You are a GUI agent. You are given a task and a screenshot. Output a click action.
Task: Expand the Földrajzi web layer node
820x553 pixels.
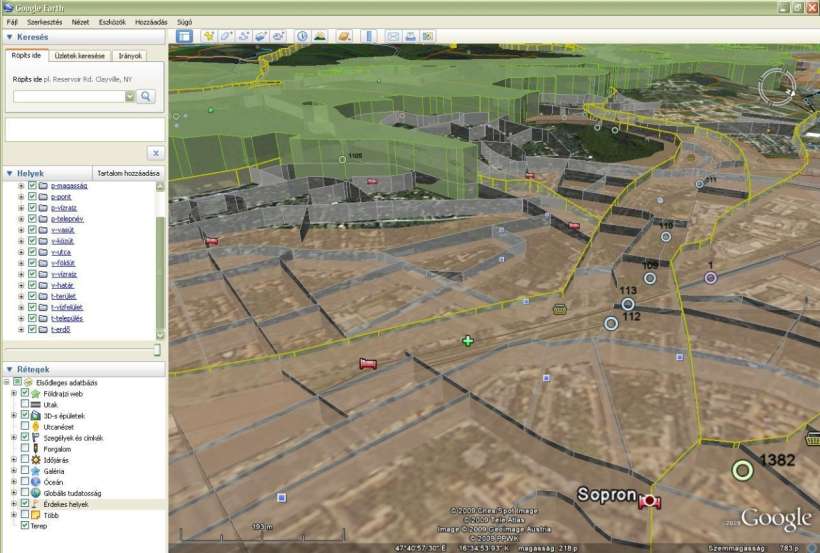[x=14, y=393]
